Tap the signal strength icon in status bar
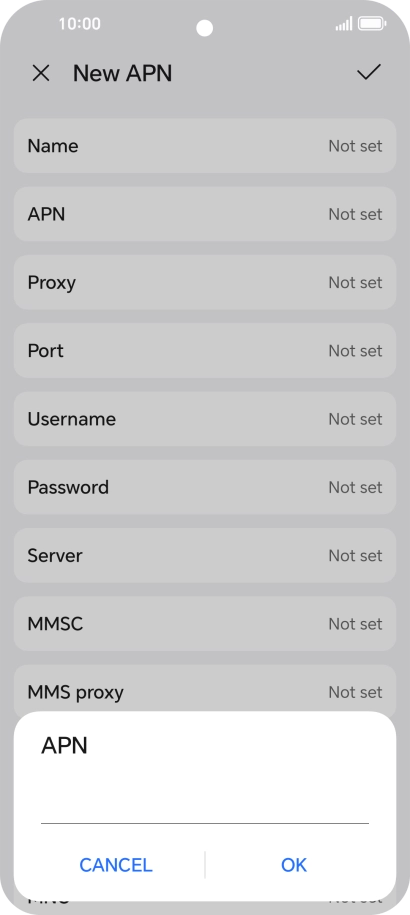410x915 pixels. tap(344, 24)
